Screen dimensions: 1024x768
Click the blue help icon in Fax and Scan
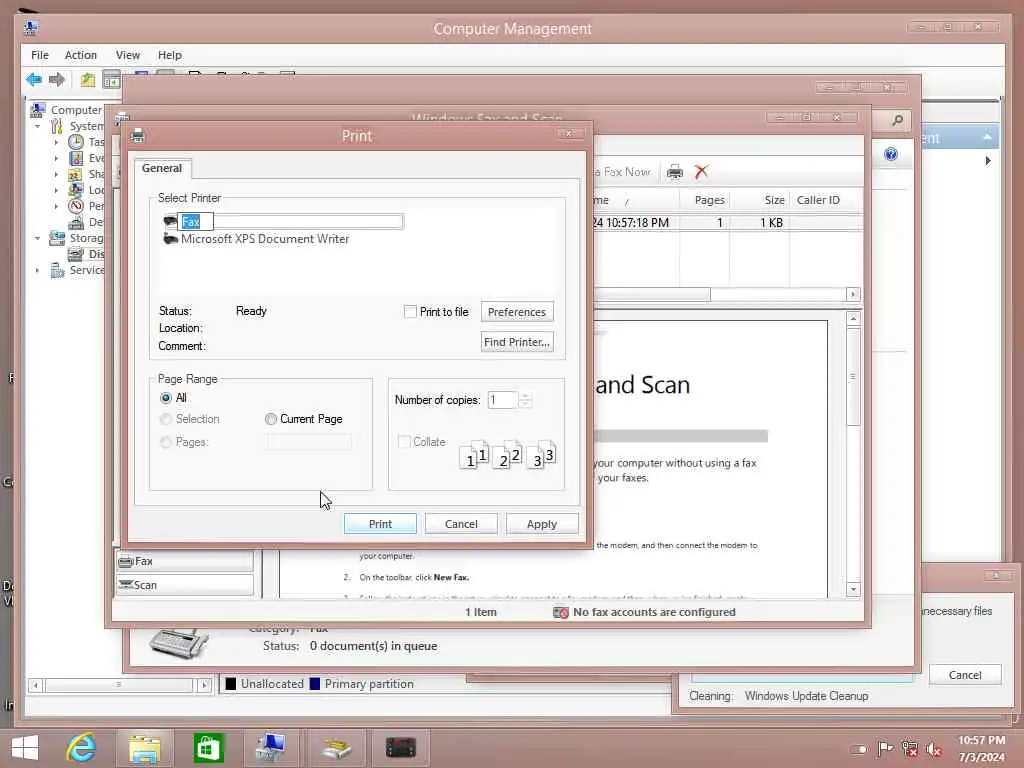click(x=891, y=154)
